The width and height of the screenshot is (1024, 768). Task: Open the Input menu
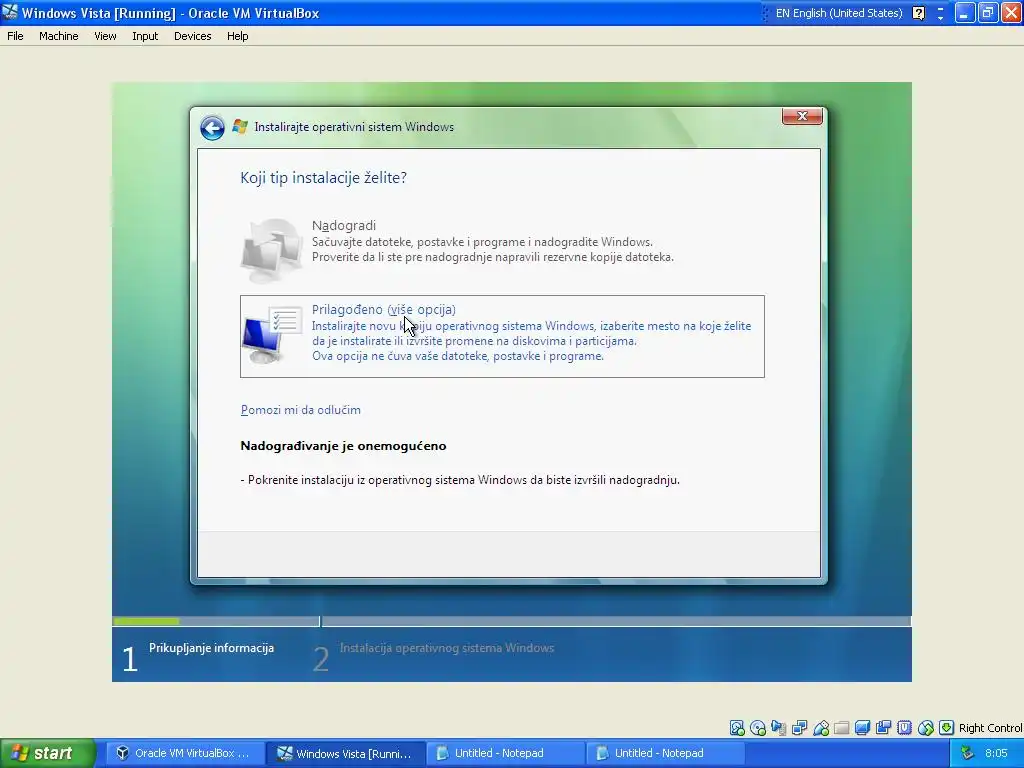pyautogui.click(x=145, y=36)
